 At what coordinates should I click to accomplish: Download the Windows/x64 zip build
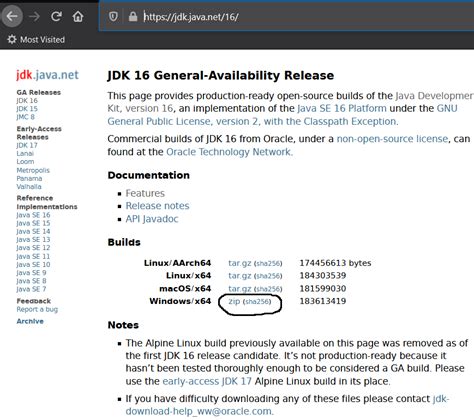[x=234, y=301]
